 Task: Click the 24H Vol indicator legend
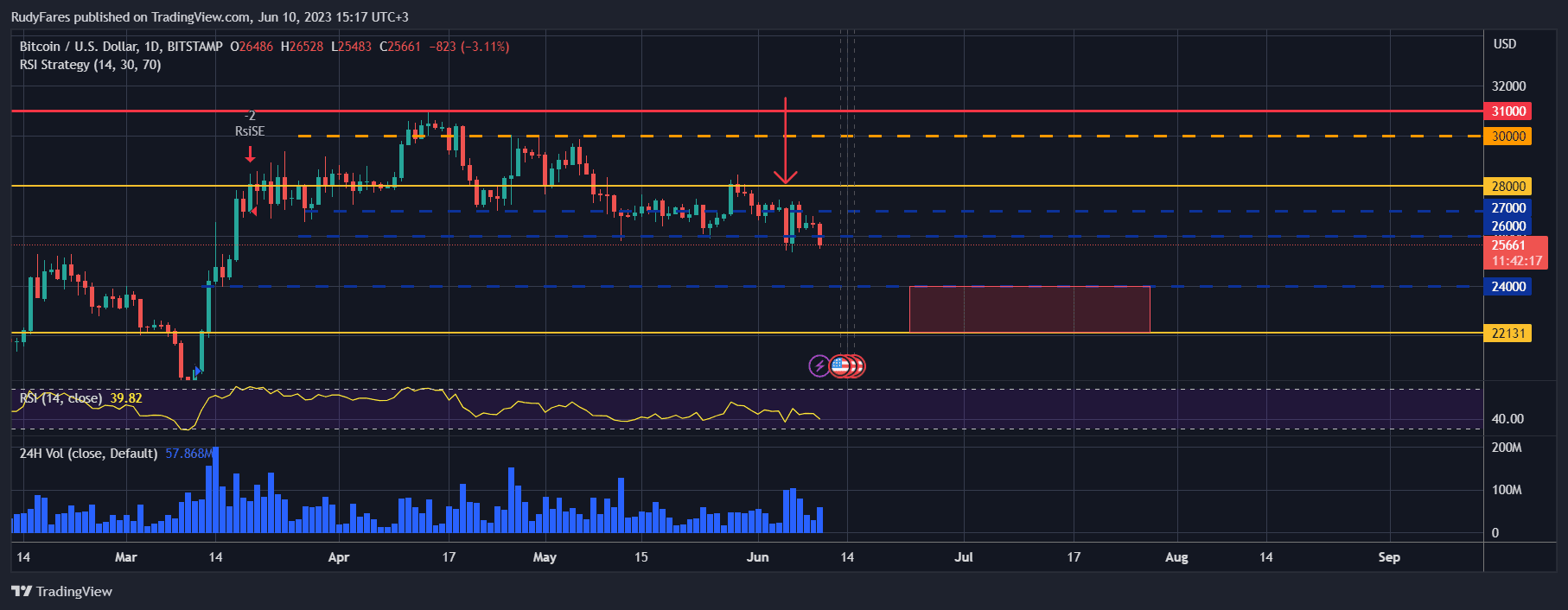pos(88,454)
